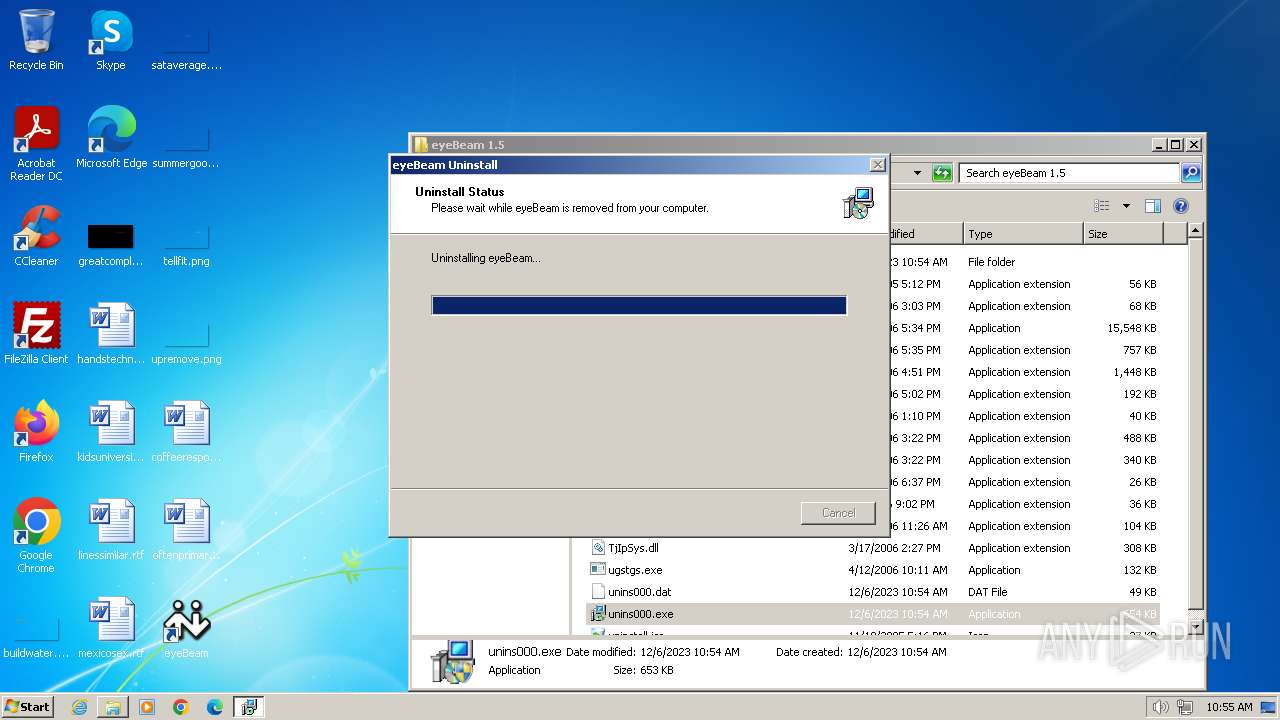The image size is (1280, 720).
Task: Open Internet Explorer in the taskbar
Action: click(x=79, y=707)
